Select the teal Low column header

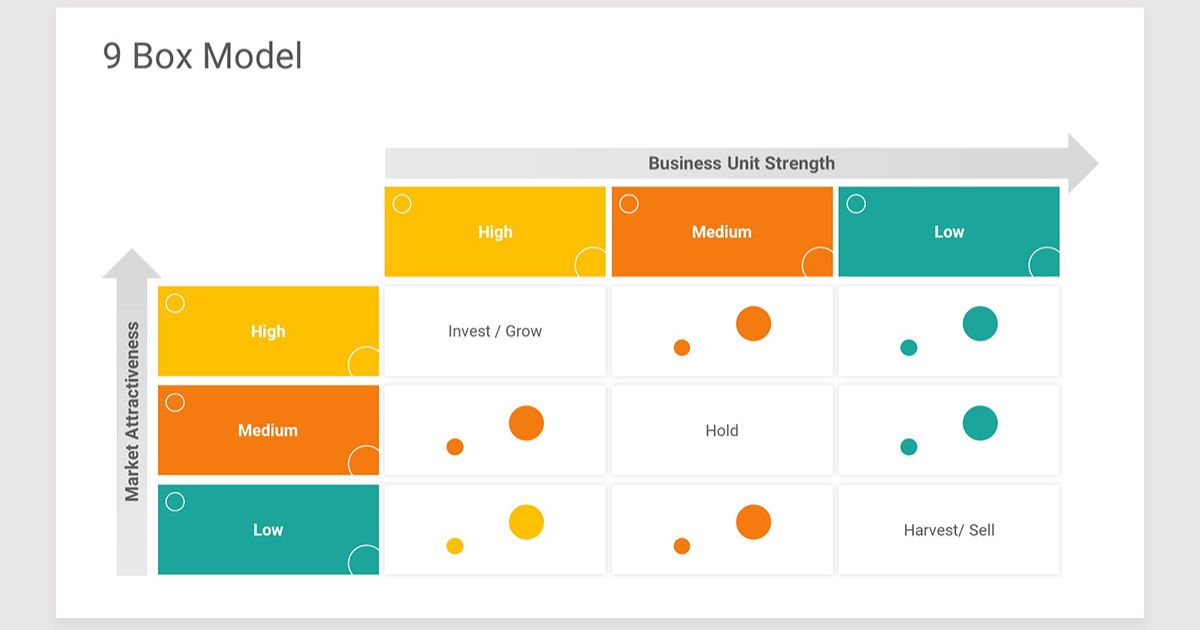948,232
